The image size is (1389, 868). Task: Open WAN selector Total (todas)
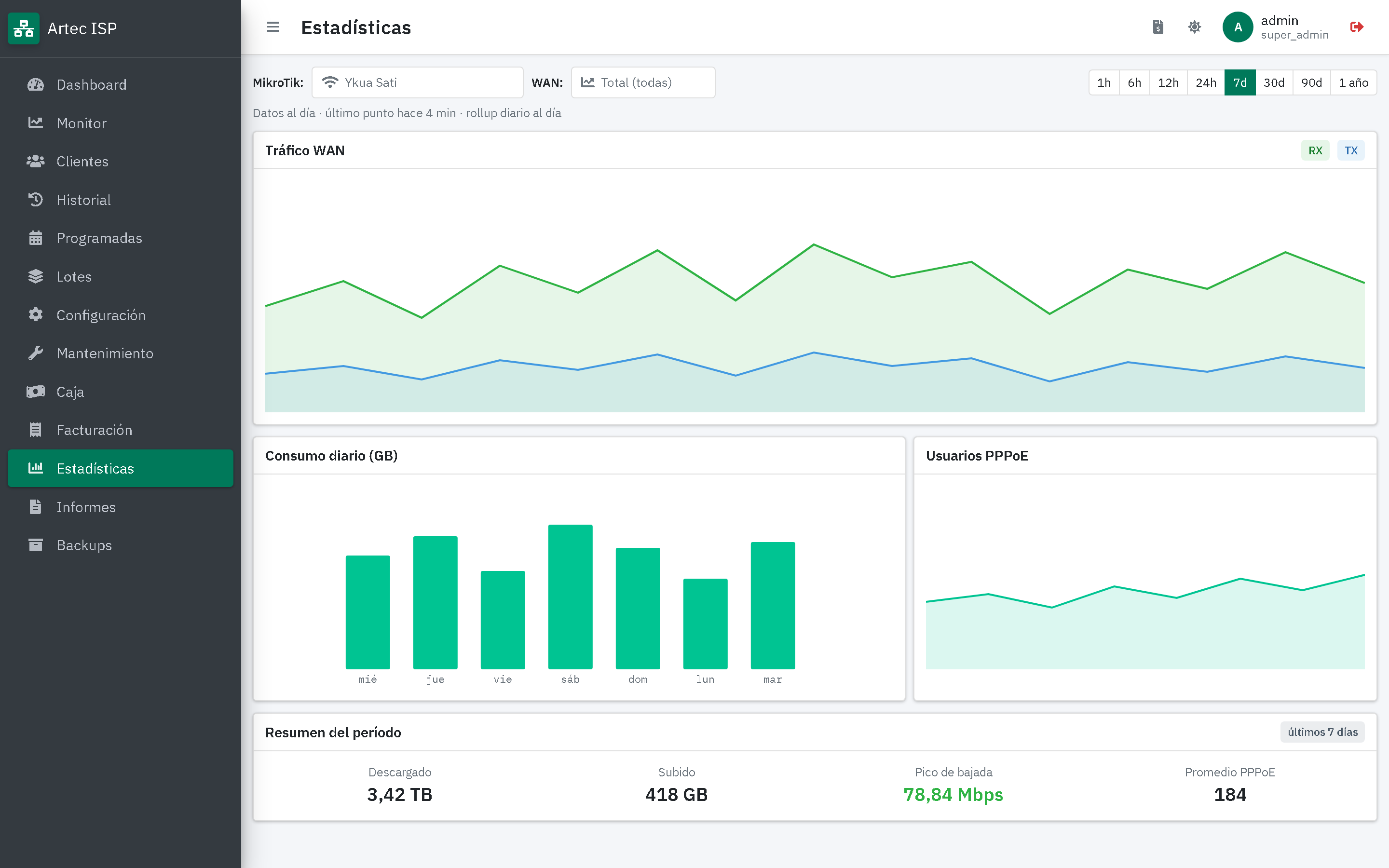coord(643,82)
